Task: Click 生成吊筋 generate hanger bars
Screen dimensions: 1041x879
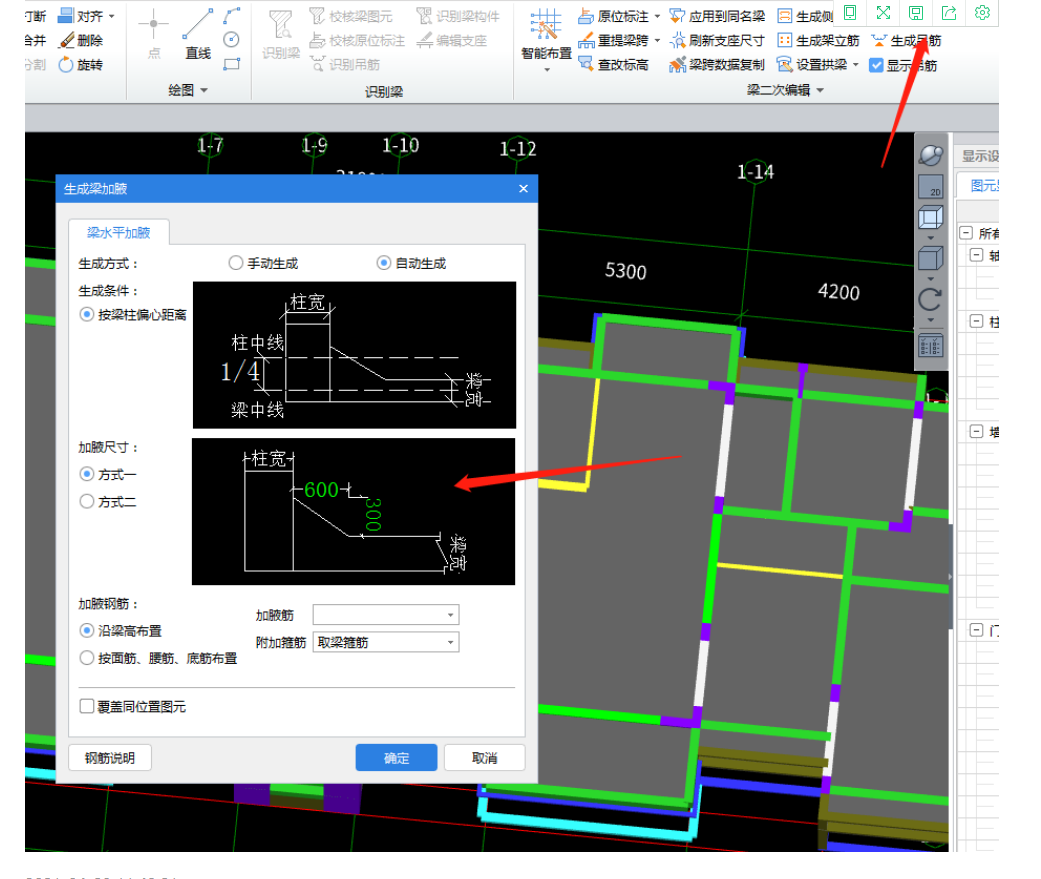Action: 907,40
